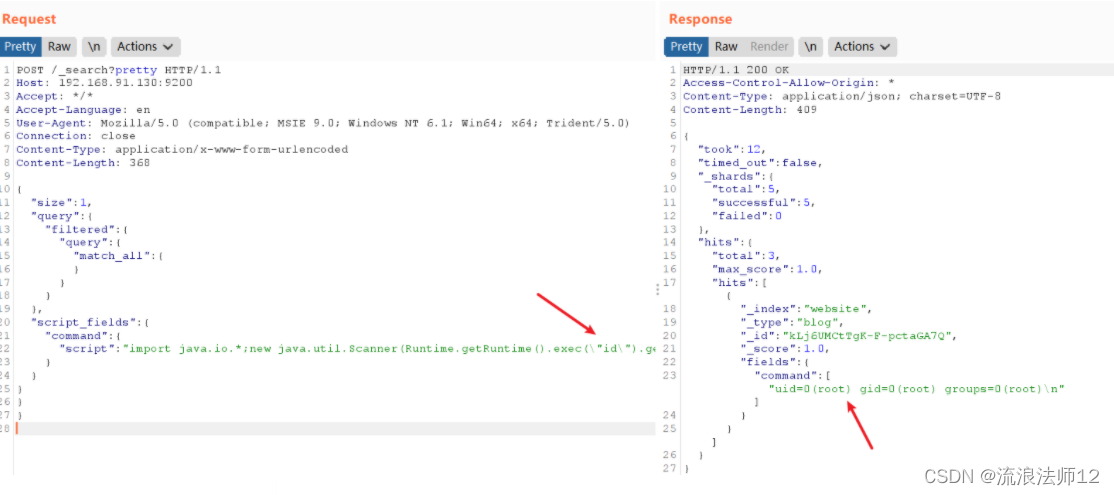Click the Host: 192.168.91.130:9200 header
This screenshot has width=1114, height=495.
point(104,82)
